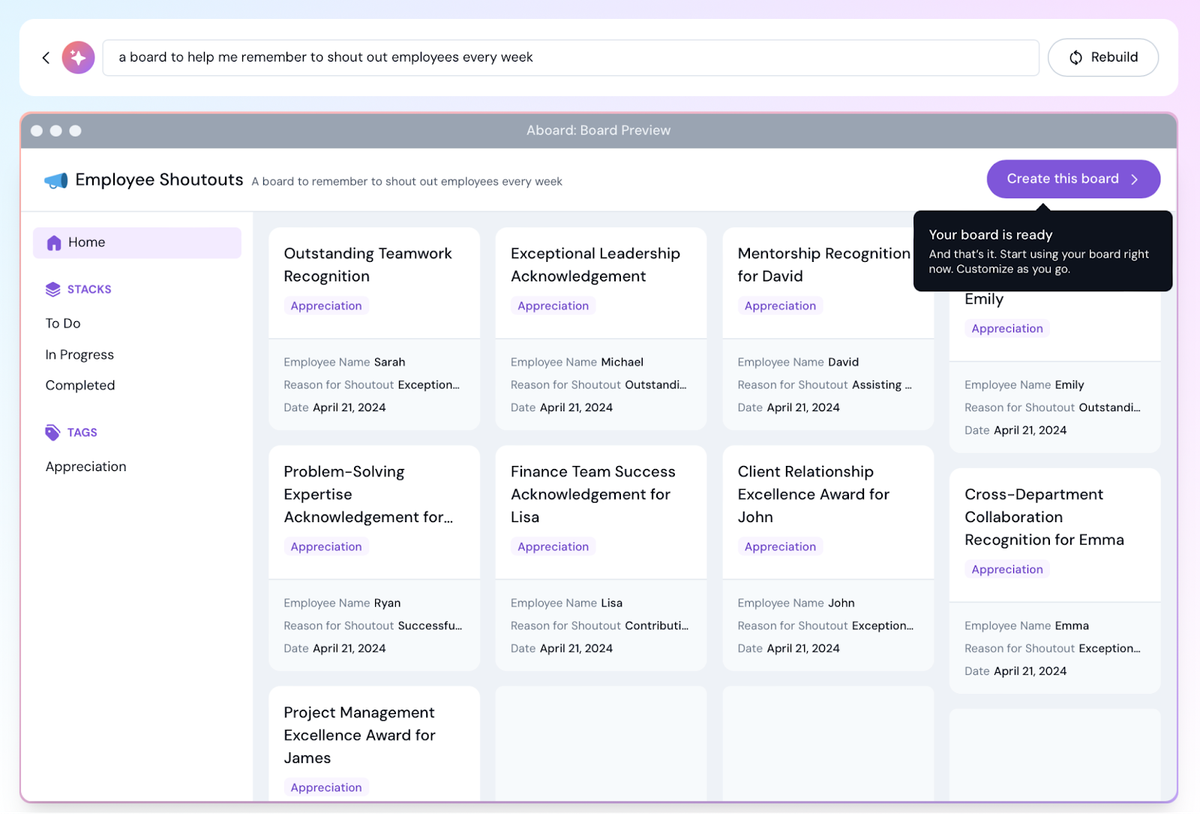Open the In Progress stack
This screenshot has width=1200, height=814.
coord(79,355)
